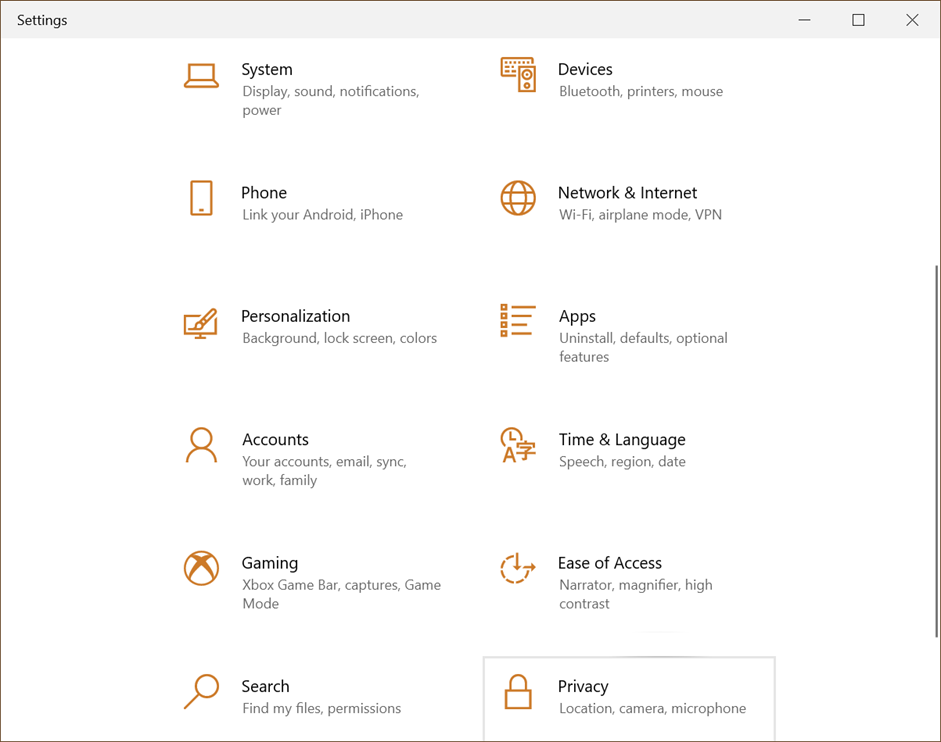The image size is (941, 742).
Task: Click the Phone handset icon
Action: [201, 198]
